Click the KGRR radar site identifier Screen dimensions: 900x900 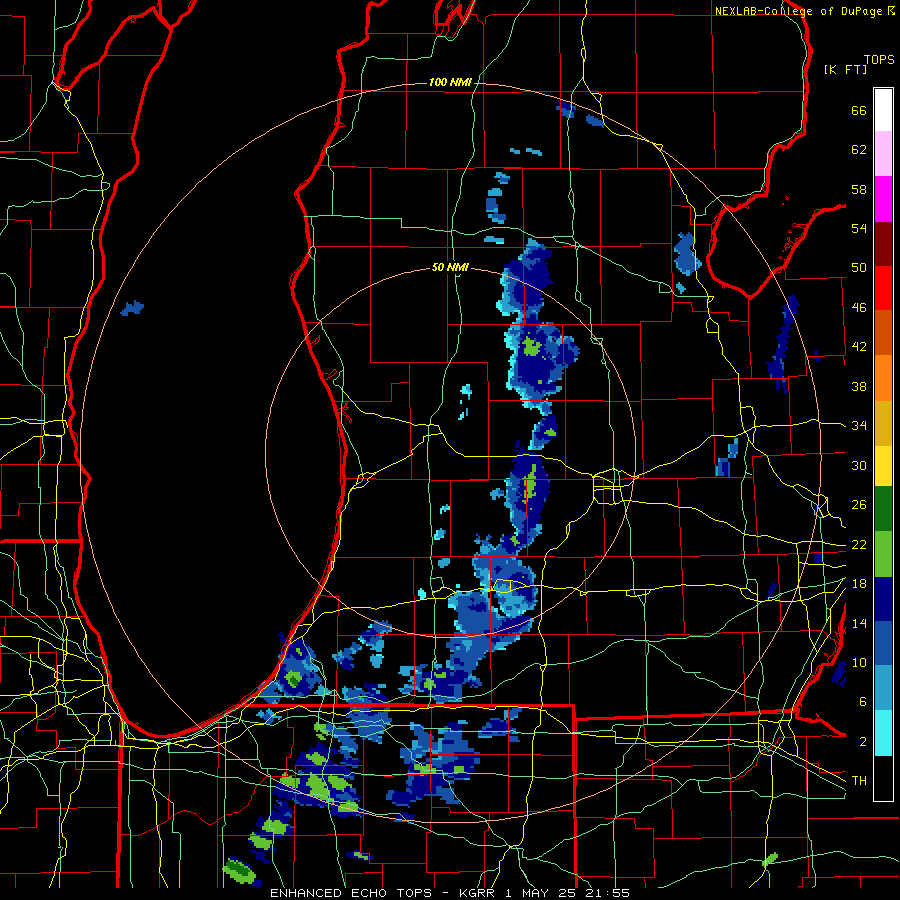[x=479, y=893]
